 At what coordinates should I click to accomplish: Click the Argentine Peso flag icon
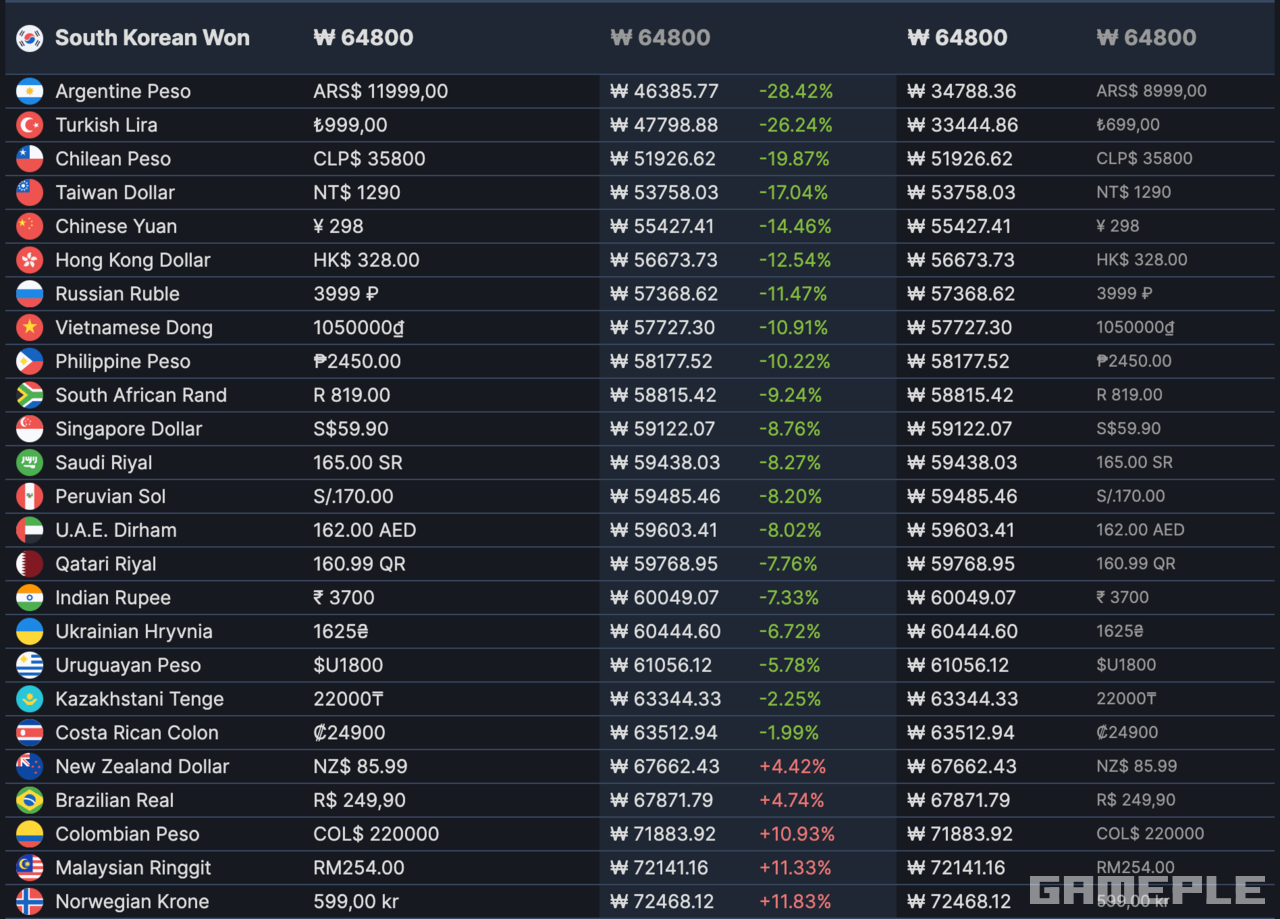(x=30, y=91)
